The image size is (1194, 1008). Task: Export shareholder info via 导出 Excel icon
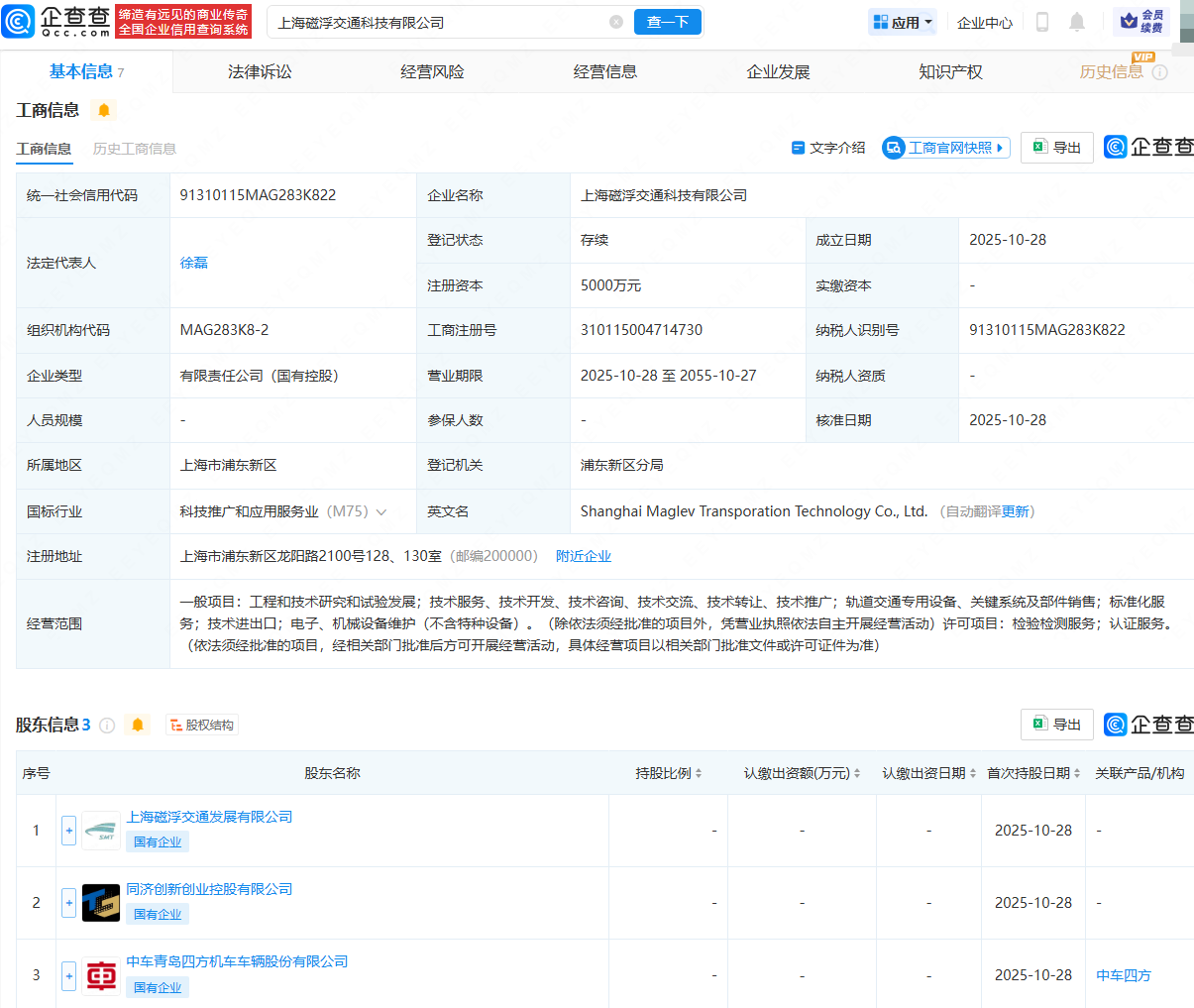pos(1056,725)
